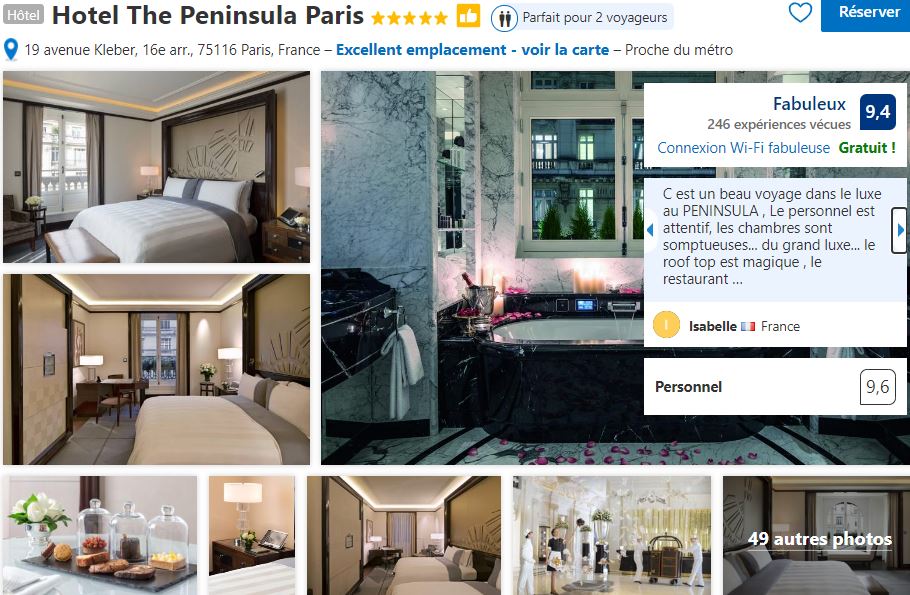The image size is (910, 595).
Task: Click Isabelle's yellow avatar icon
Action: click(666, 325)
